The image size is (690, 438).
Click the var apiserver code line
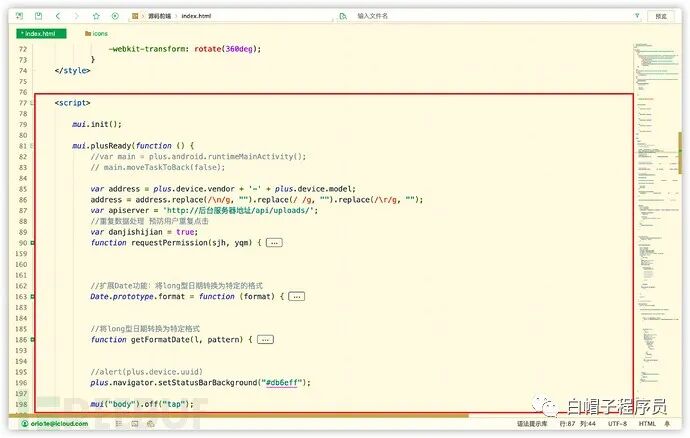(x=204, y=210)
